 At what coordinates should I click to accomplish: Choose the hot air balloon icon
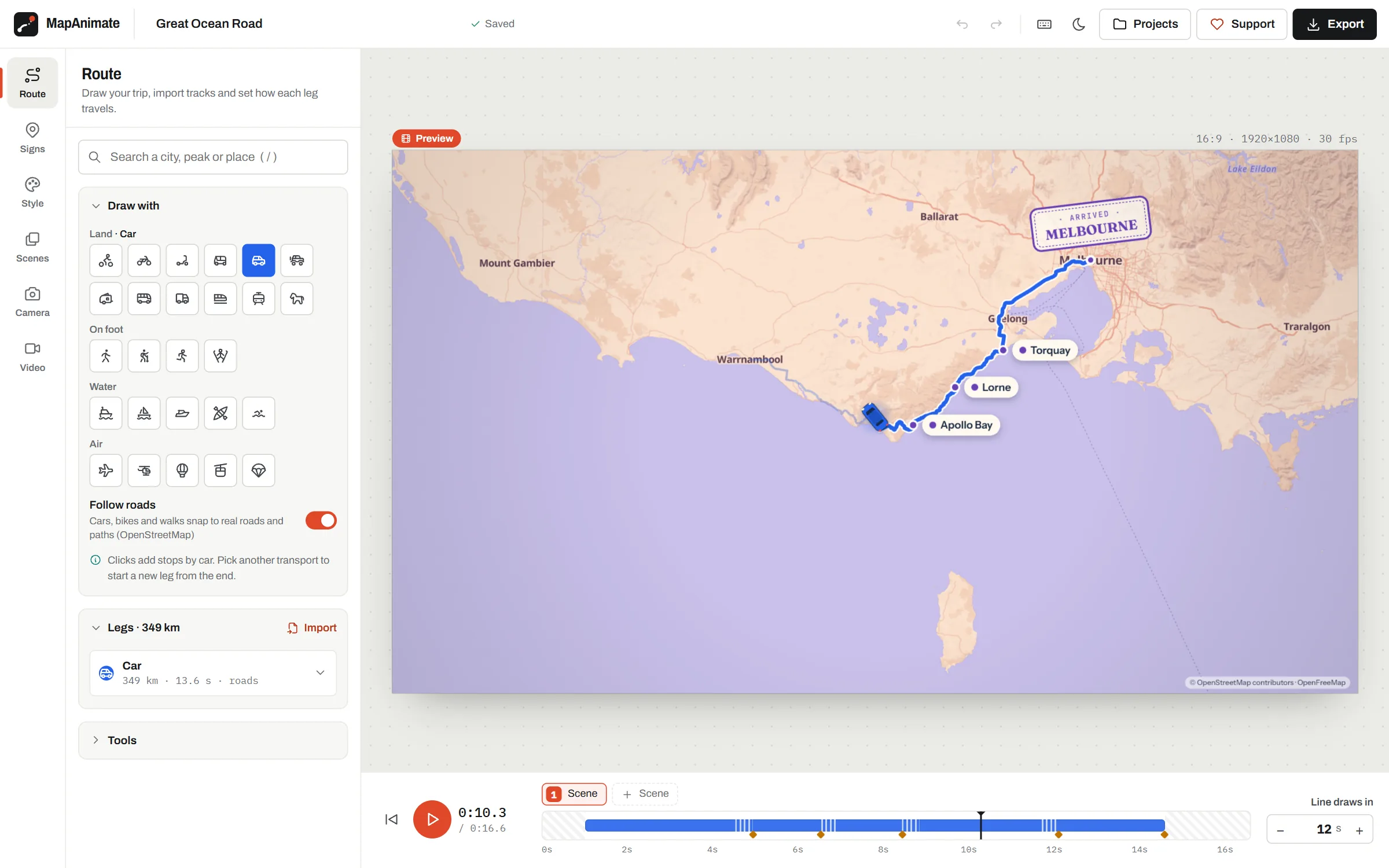[182, 470]
